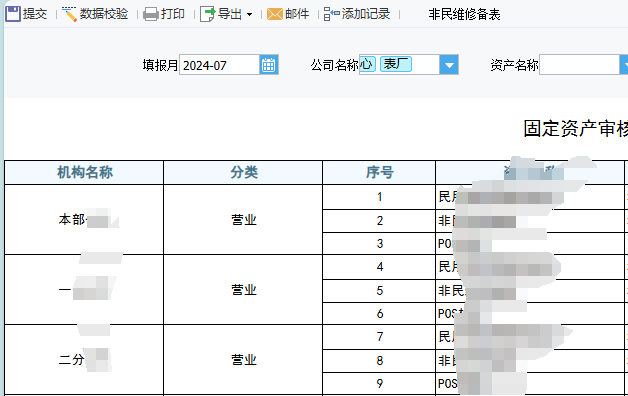This screenshot has height=396, width=628.
Task: Click the 非民维修备表 title
Action: [464, 14]
